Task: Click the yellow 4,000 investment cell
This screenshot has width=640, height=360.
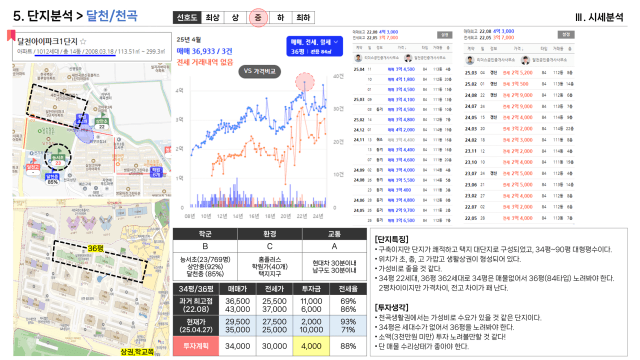Action: [x=311, y=346]
